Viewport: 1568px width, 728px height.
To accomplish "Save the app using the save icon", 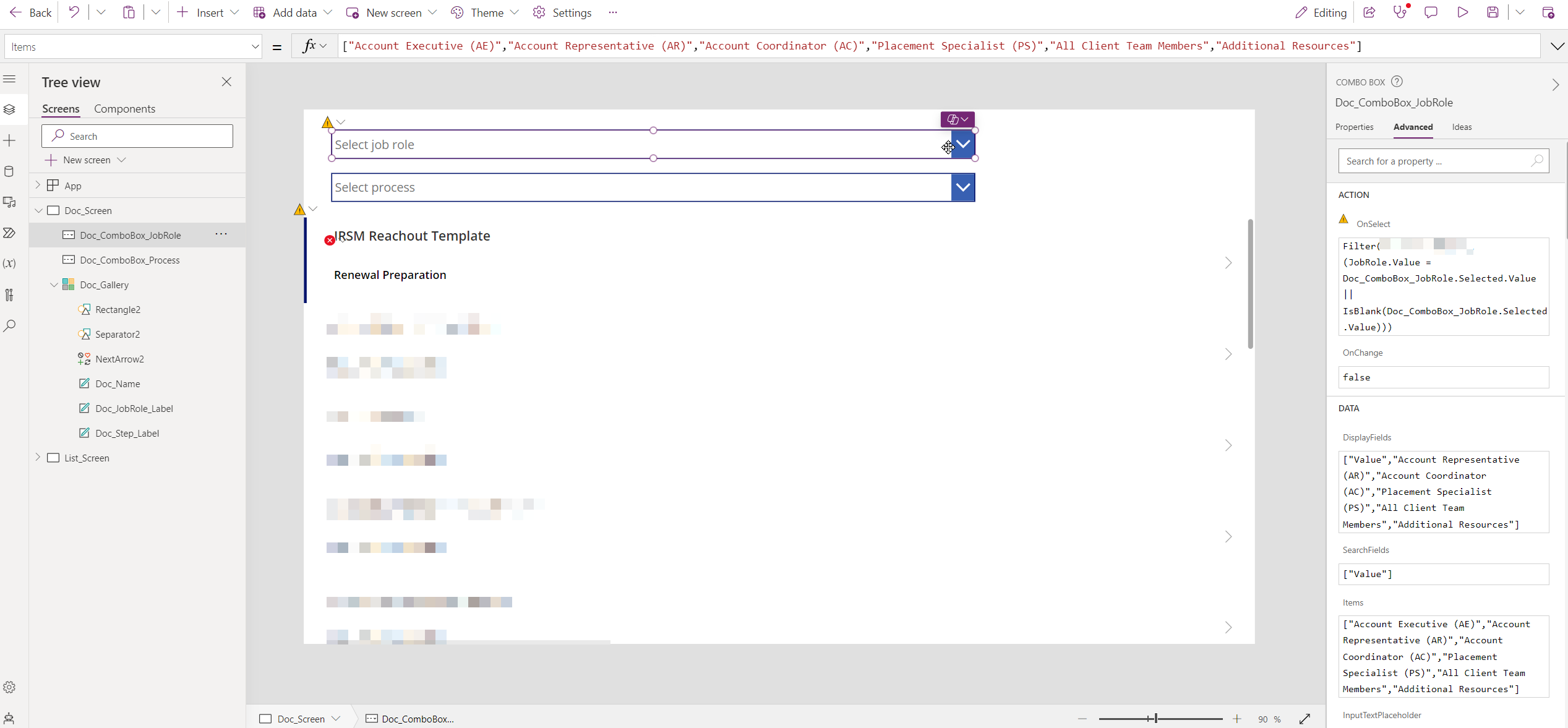I will click(x=1493, y=12).
